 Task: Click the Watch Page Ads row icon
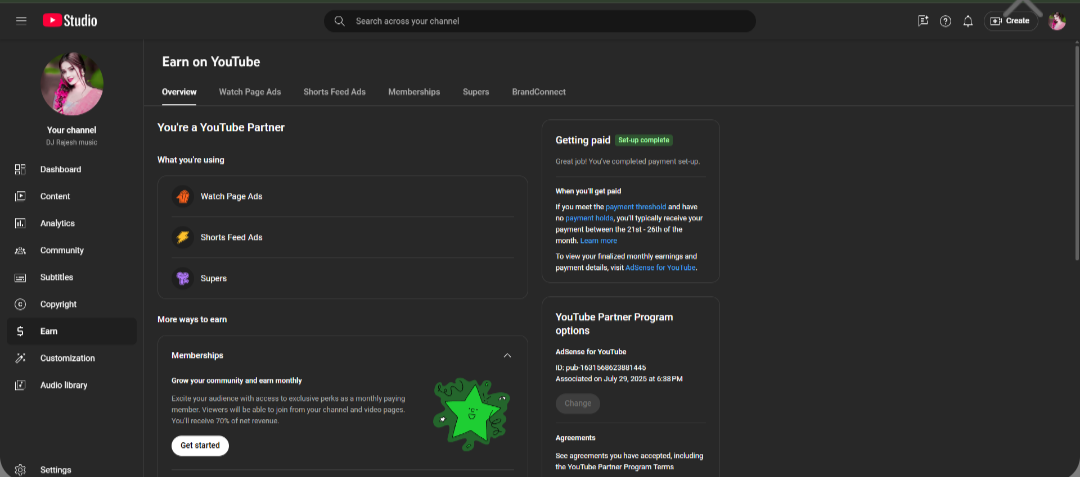tap(183, 196)
